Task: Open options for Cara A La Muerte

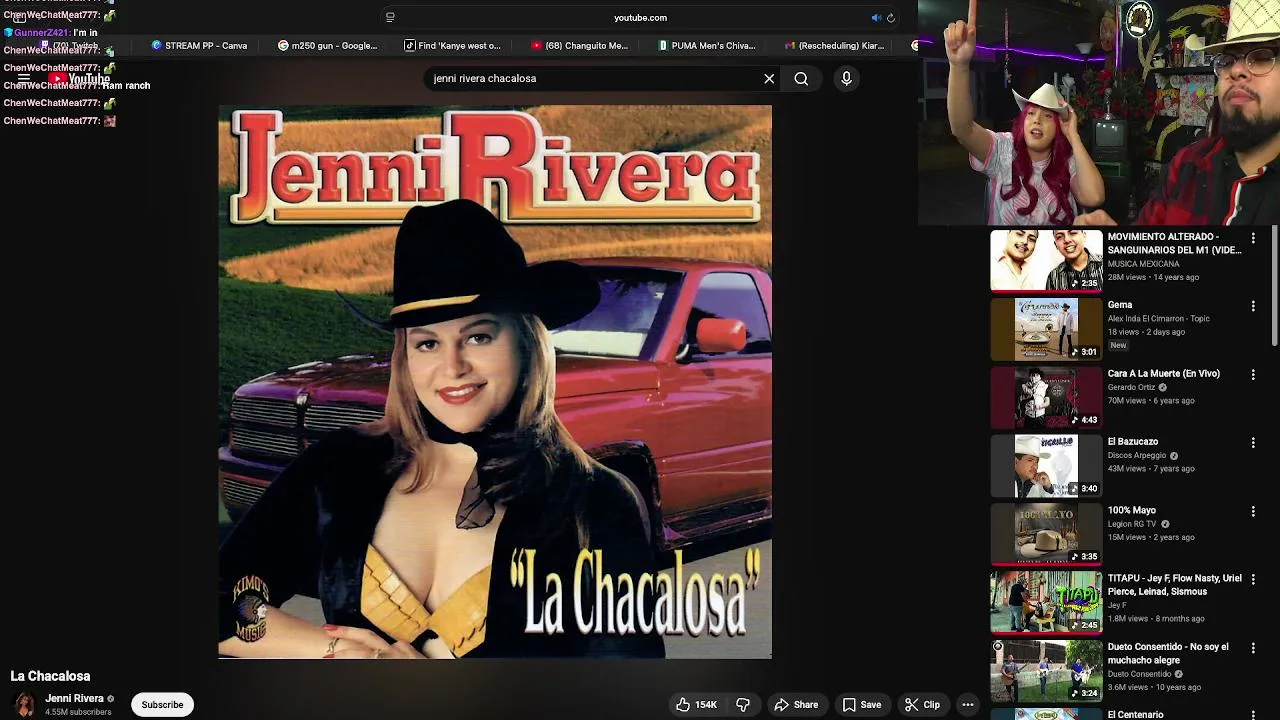Action: tap(1253, 374)
